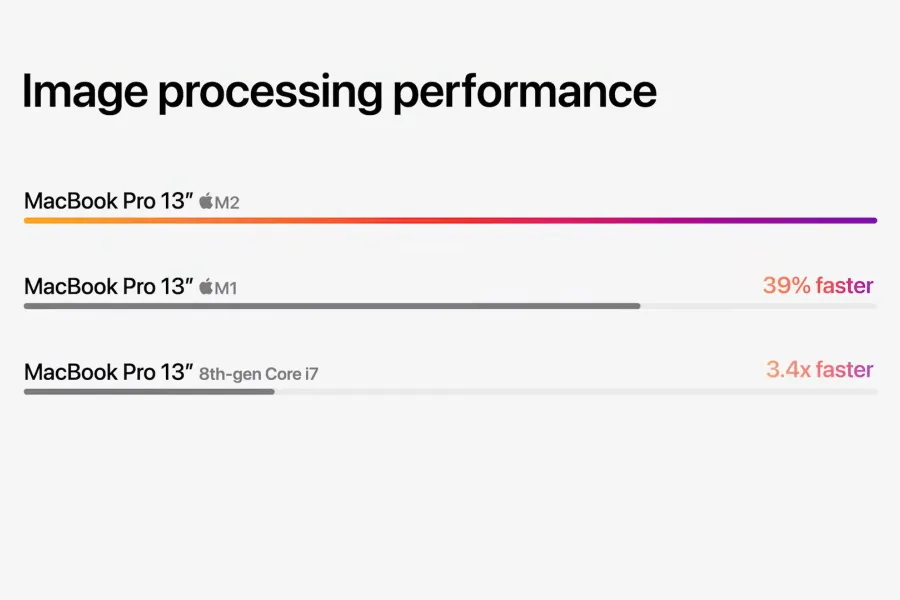Screen dimensions: 900x600
Task: Click the word 'performance' in the heading
Action: 525,92
